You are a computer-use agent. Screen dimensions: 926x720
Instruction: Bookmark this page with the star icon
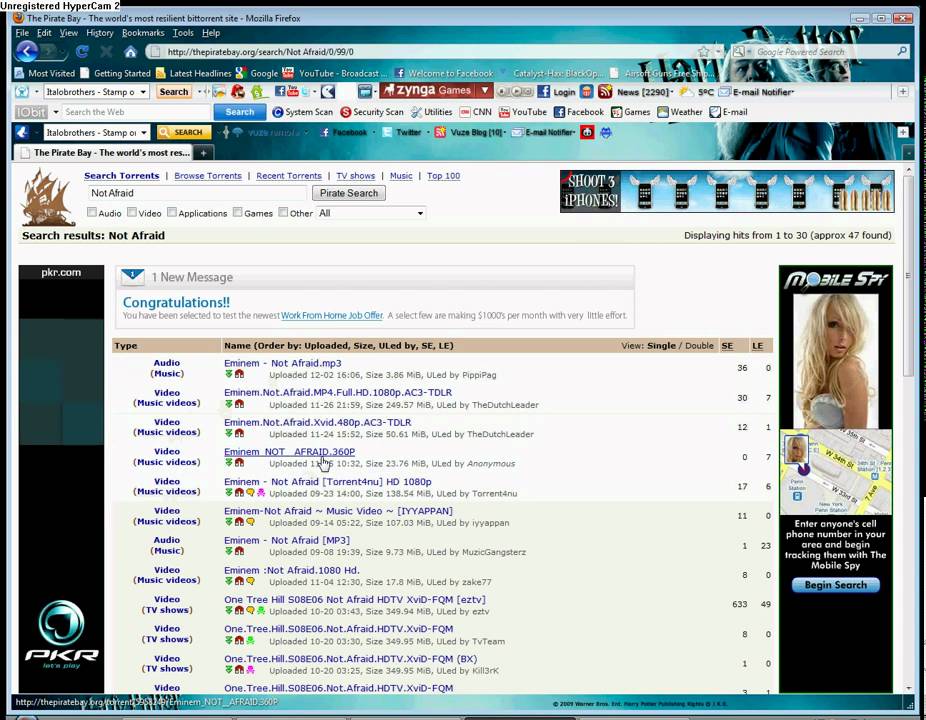(x=703, y=51)
